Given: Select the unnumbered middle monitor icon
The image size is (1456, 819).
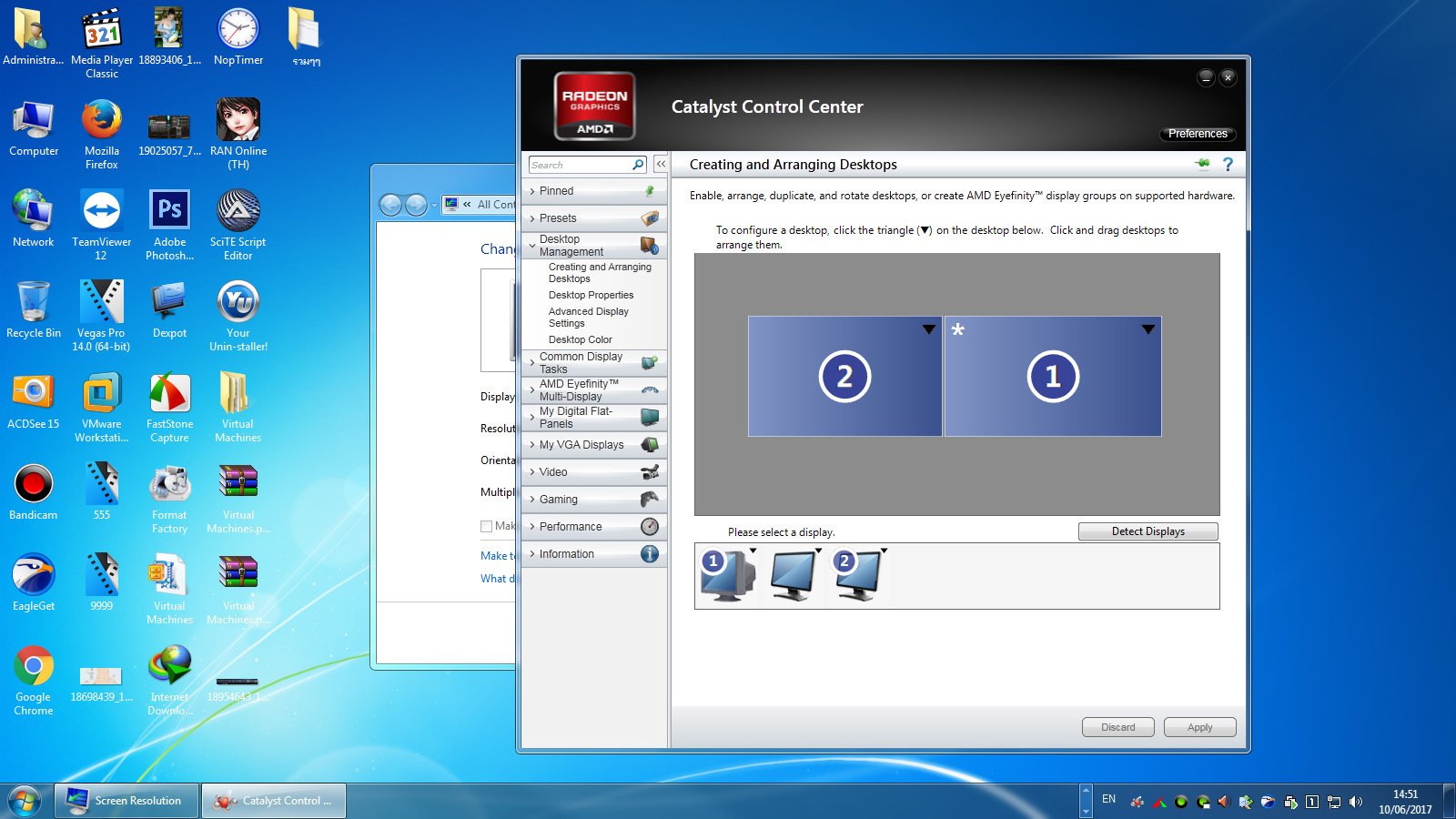Looking at the screenshot, I should coord(793,575).
